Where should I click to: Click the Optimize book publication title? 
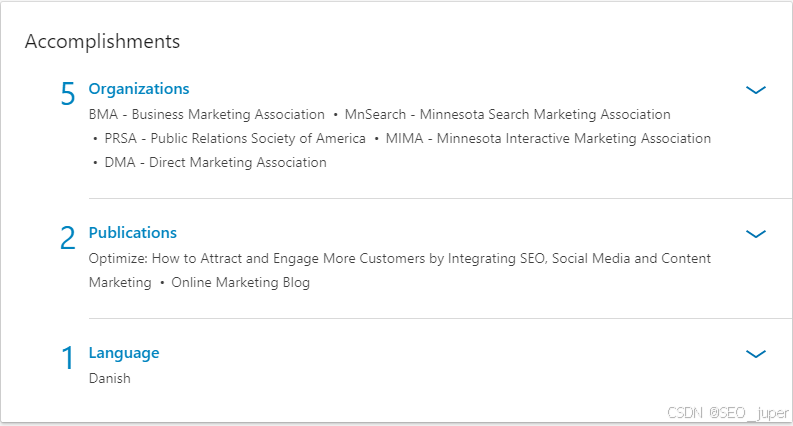tap(400, 259)
